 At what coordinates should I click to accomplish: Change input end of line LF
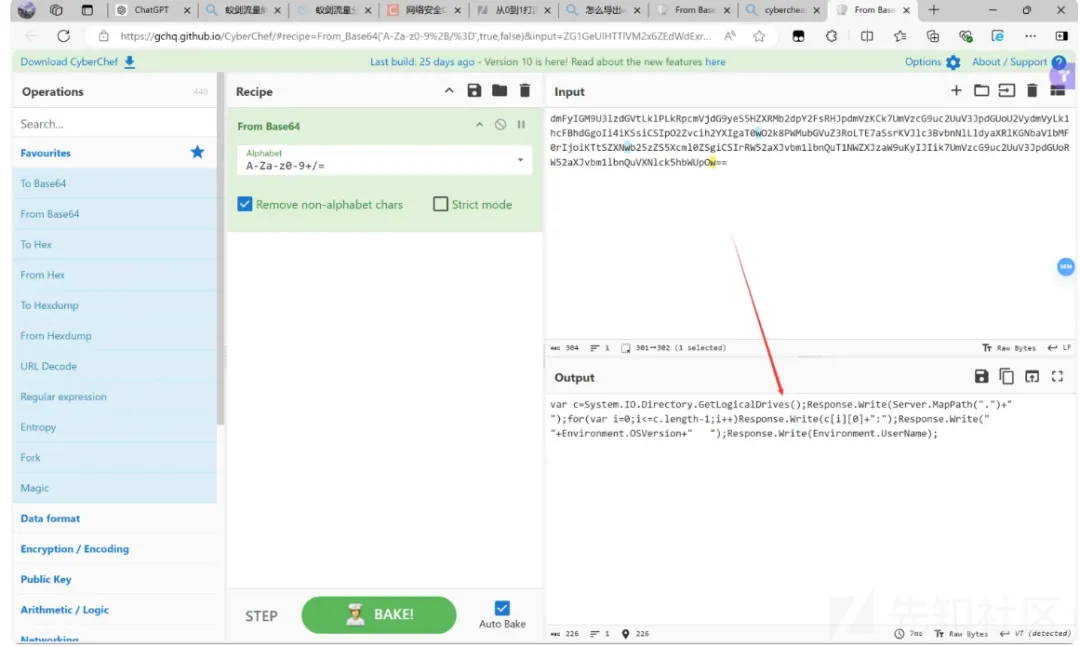(1059, 348)
